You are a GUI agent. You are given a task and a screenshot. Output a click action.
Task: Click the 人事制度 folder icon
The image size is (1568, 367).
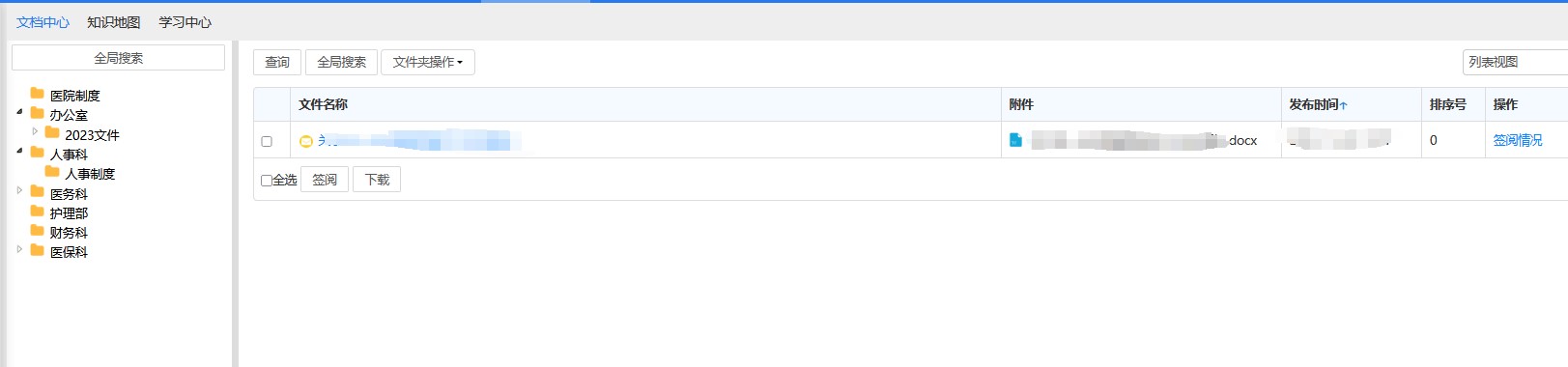[x=52, y=172]
